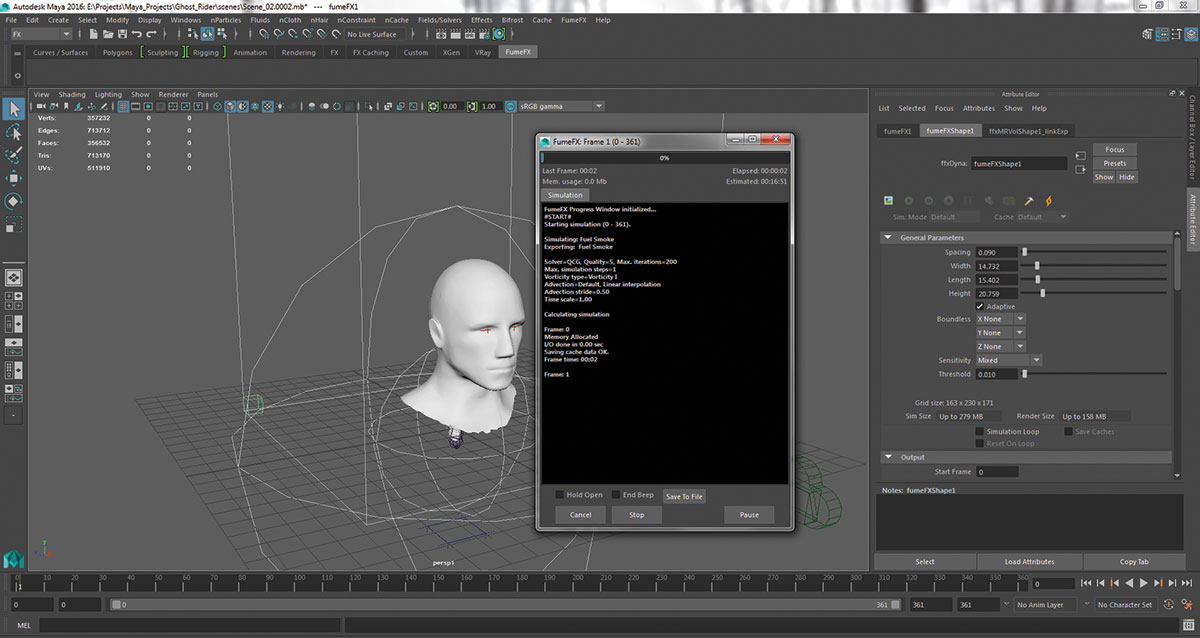
Task: Select the fumeFX1 attribute tab
Action: pos(897,131)
